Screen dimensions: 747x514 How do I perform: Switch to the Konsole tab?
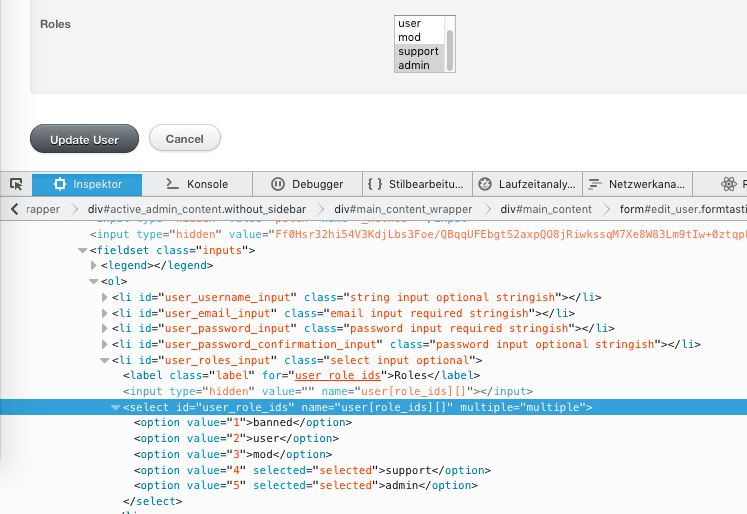197,184
